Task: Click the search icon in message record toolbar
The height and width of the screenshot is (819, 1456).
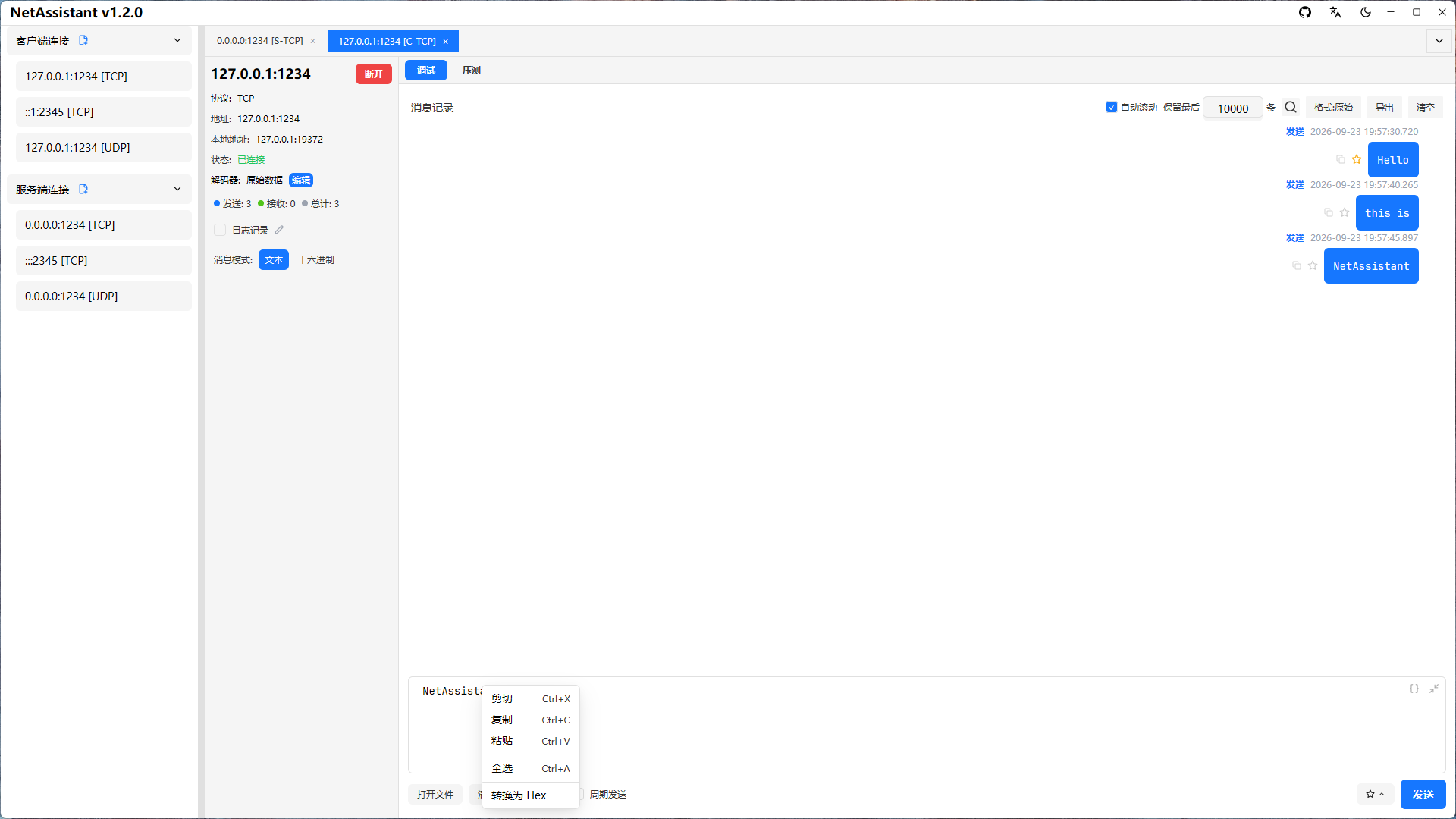Action: tap(1291, 108)
